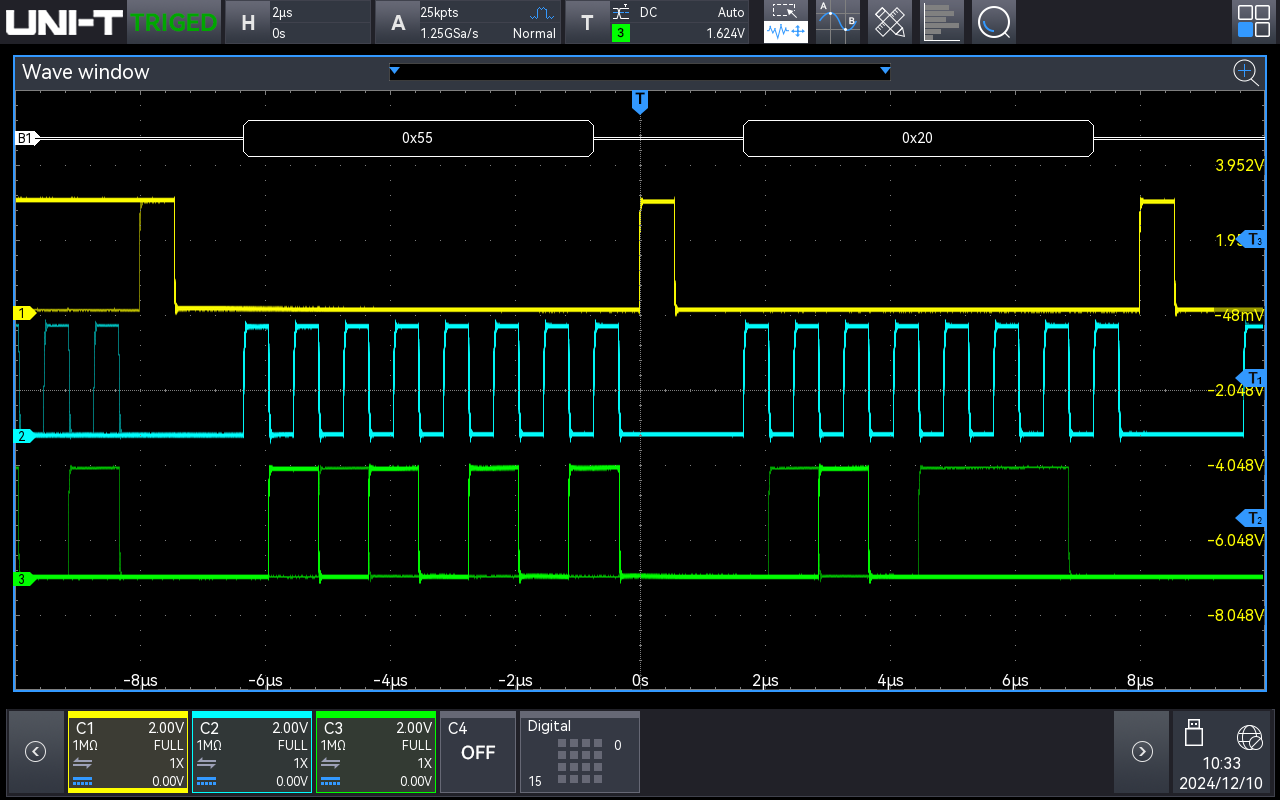Click the C2 1X probe ratio label
The image size is (1280, 800).
(x=300, y=763)
